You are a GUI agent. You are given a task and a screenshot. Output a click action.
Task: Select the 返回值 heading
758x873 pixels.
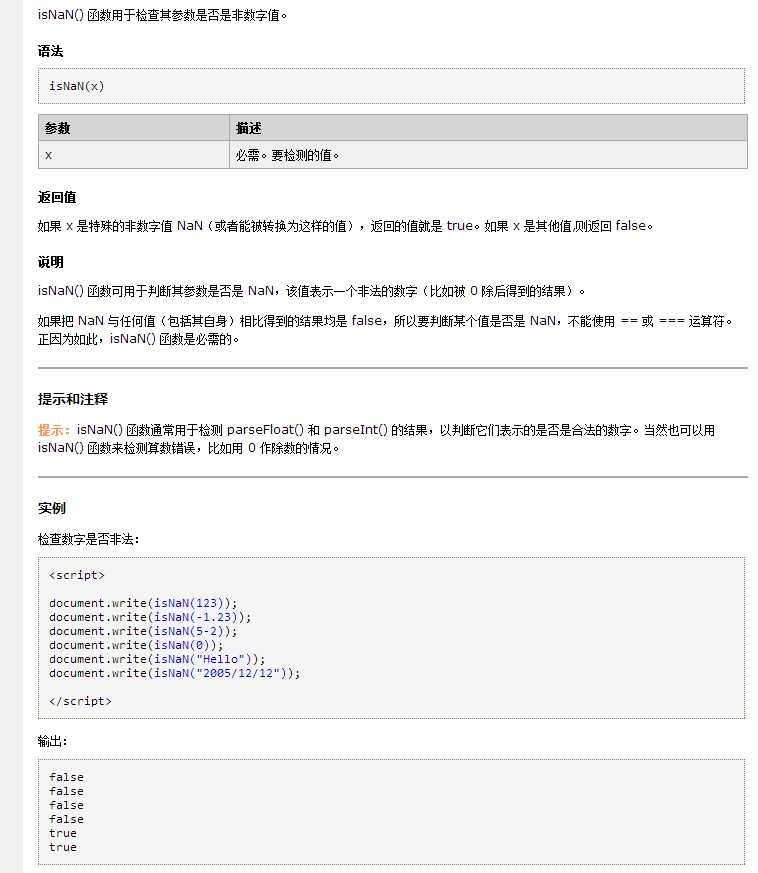click(x=57, y=197)
